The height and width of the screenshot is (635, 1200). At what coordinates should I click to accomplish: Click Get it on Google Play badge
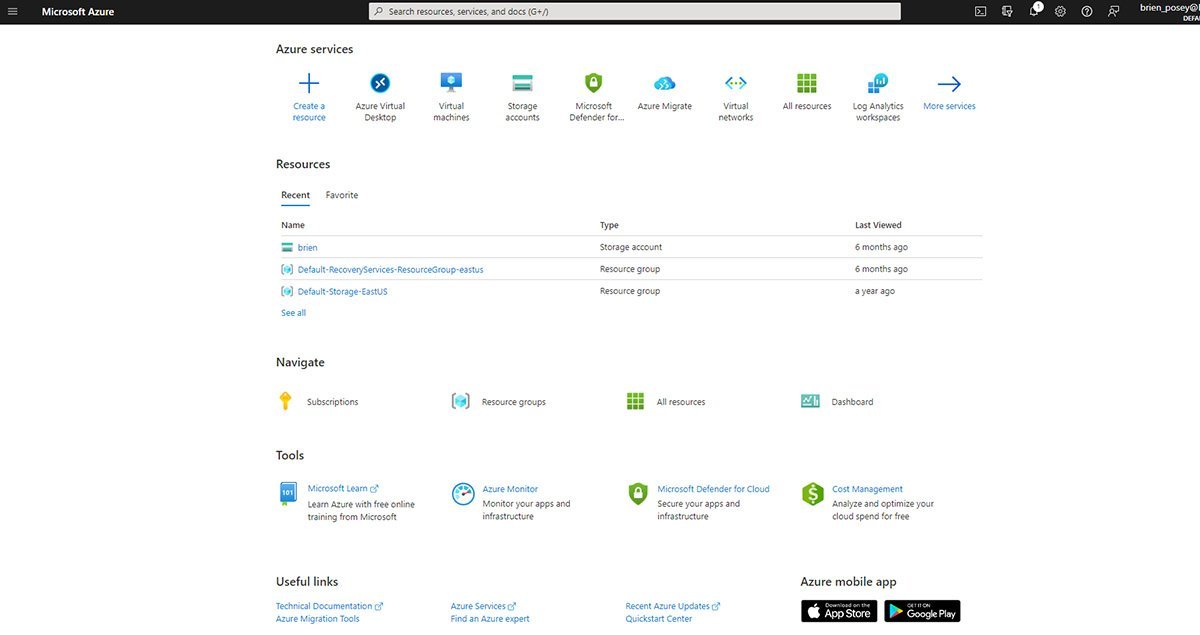[x=922, y=611]
